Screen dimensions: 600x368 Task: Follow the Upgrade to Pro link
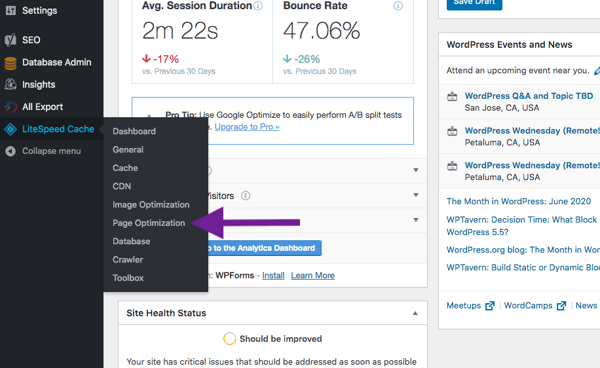tap(247, 127)
